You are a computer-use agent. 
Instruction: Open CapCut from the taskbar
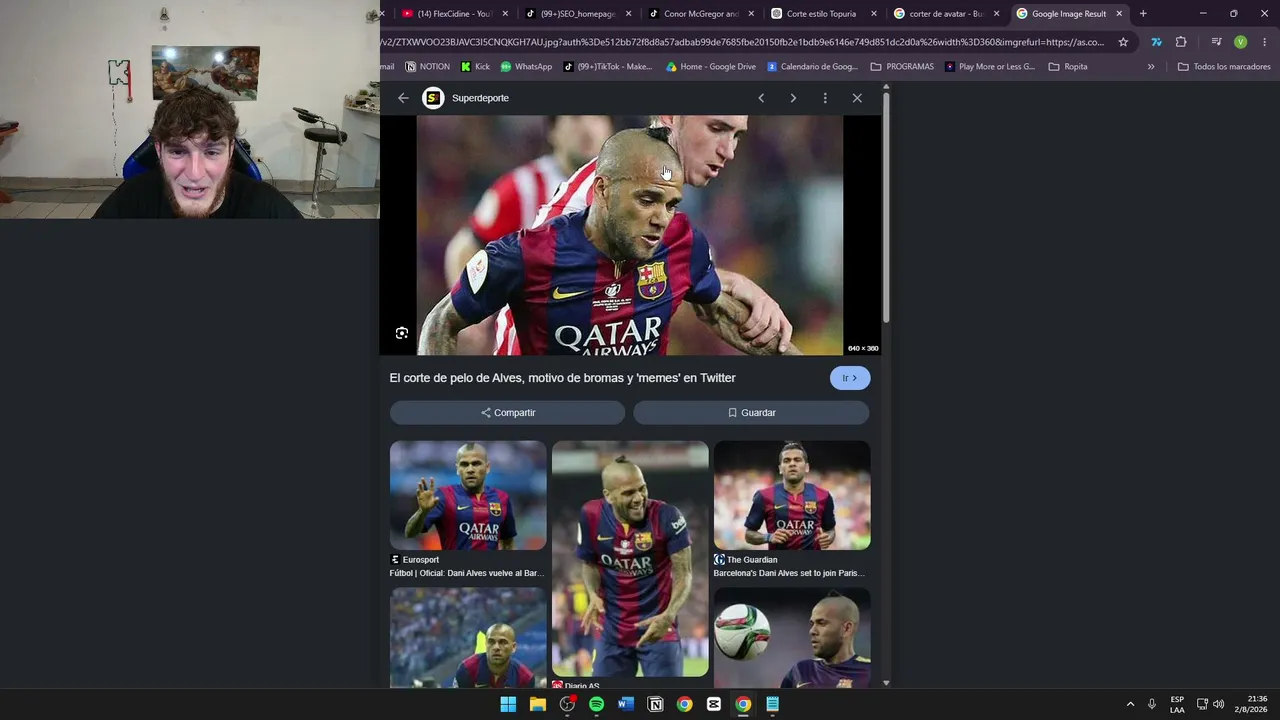(x=713, y=704)
